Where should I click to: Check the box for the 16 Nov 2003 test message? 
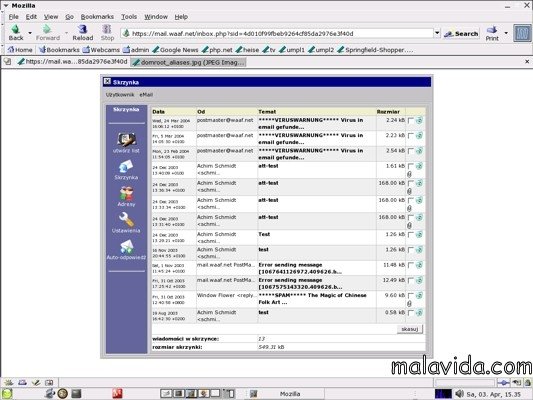411,250
